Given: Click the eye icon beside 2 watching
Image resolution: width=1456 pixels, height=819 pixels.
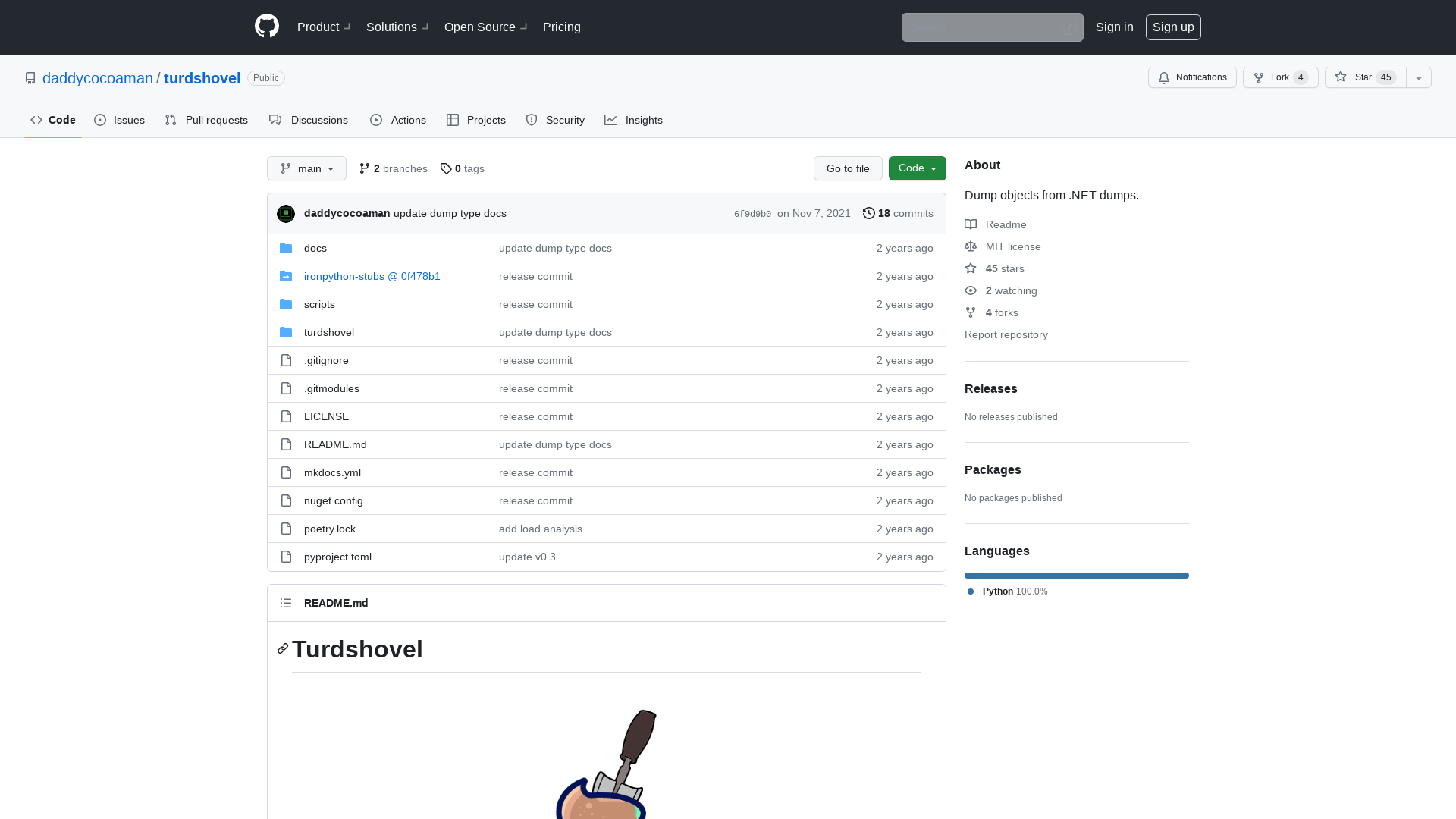Looking at the screenshot, I should click(x=971, y=290).
